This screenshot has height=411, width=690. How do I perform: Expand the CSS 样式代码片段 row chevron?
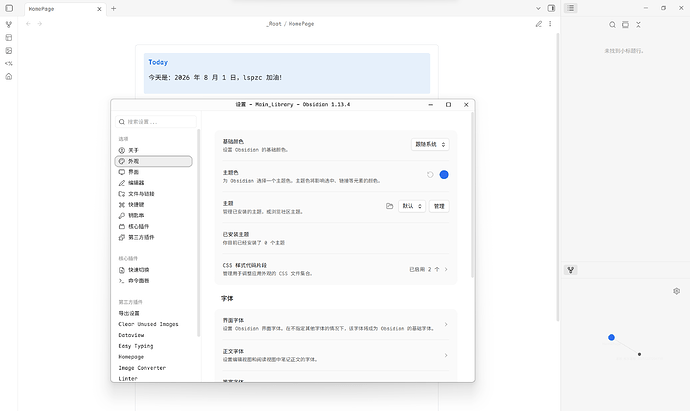446,269
